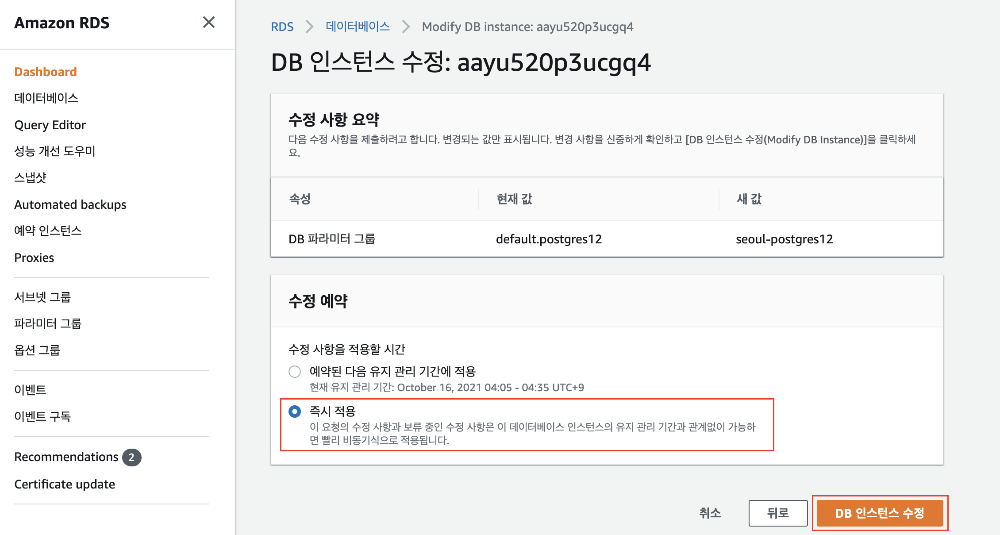Screen dimensions: 1000x535
Task: Go to 데이터베이스 in the sidebar
Action: [x=46, y=98]
